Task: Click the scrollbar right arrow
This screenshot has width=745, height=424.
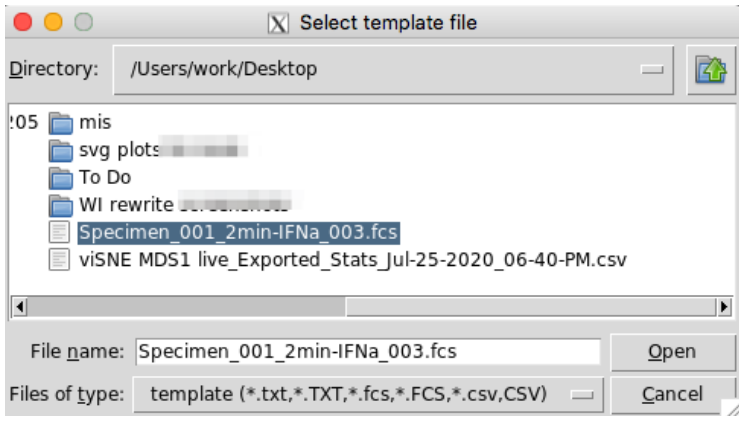Action: pyautogui.click(x=724, y=307)
